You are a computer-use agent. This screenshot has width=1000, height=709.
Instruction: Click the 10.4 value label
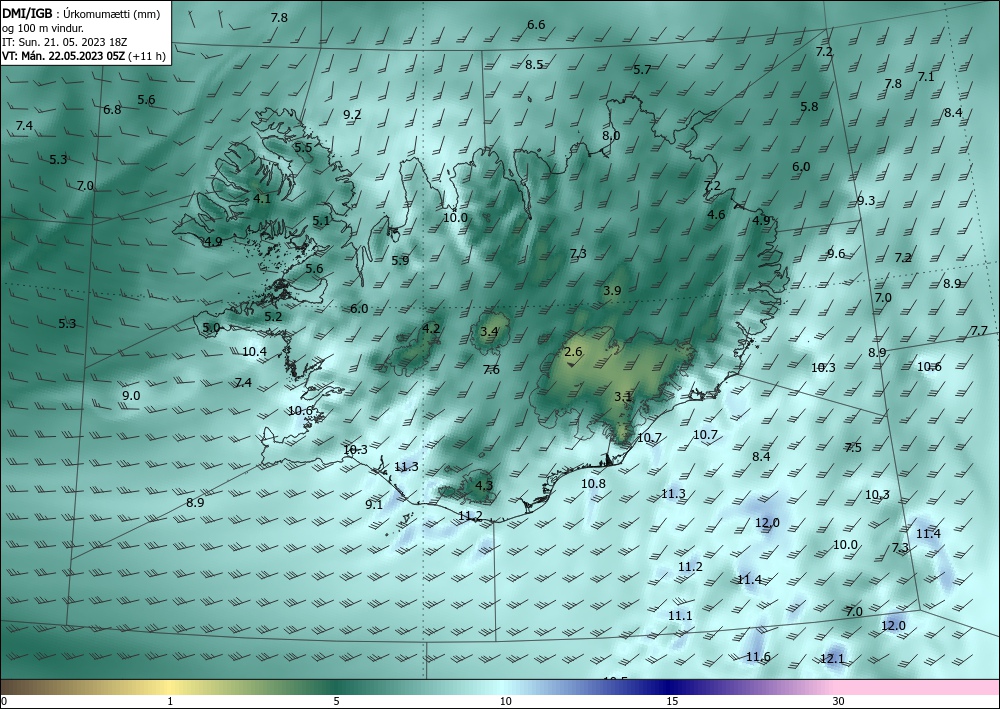[x=254, y=351]
